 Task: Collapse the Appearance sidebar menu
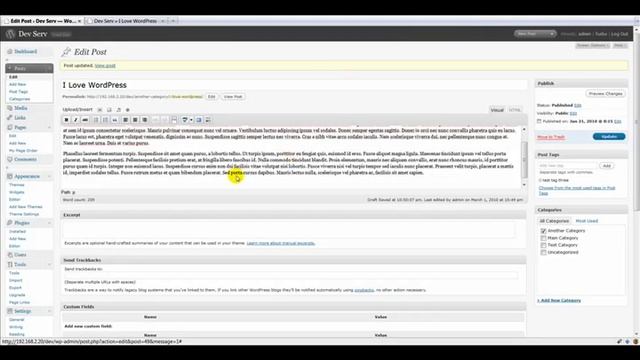50,176
